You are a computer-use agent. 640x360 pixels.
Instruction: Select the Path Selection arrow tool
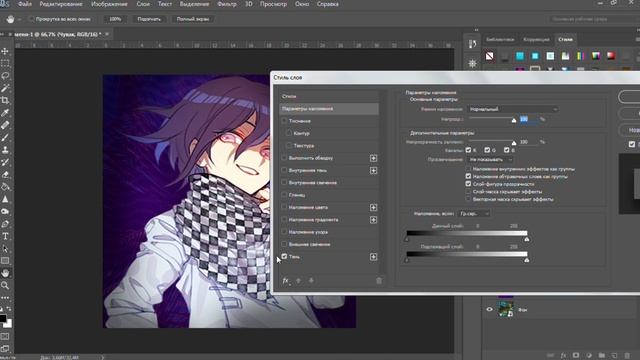tap(5, 249)
